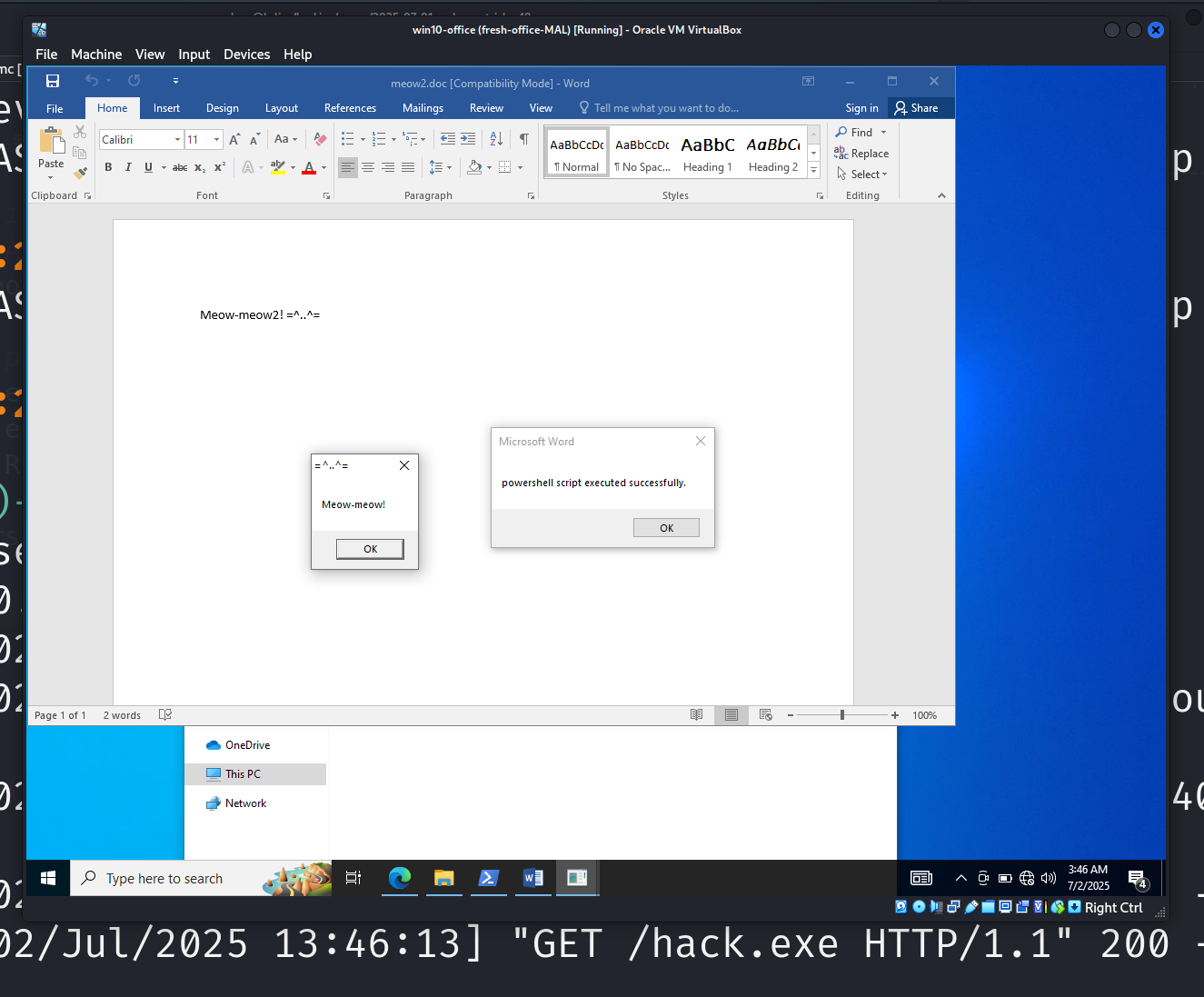Image resolution: width=1204 pixels, height=997 pixels.
Task: Apply the Heading 1 style
Action: pos(708,153)
